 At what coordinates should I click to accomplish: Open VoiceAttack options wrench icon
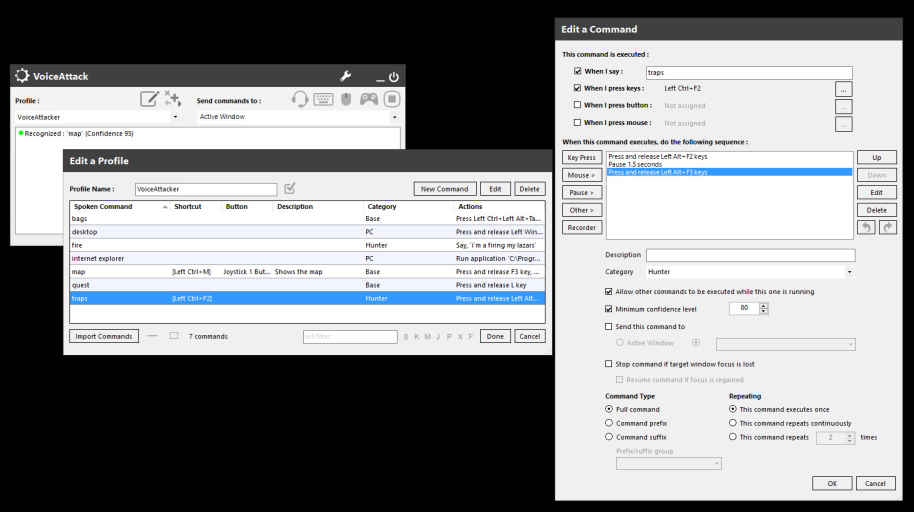(x=346, y=77)
